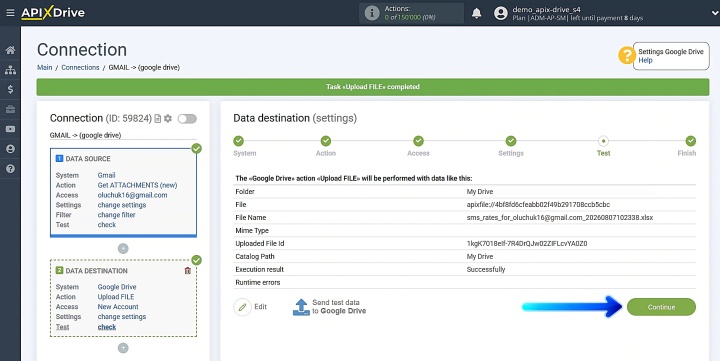The width and height of the screenshot is (720, 361).
Task: Open the home sidebar icon
Action: (10, 50)
